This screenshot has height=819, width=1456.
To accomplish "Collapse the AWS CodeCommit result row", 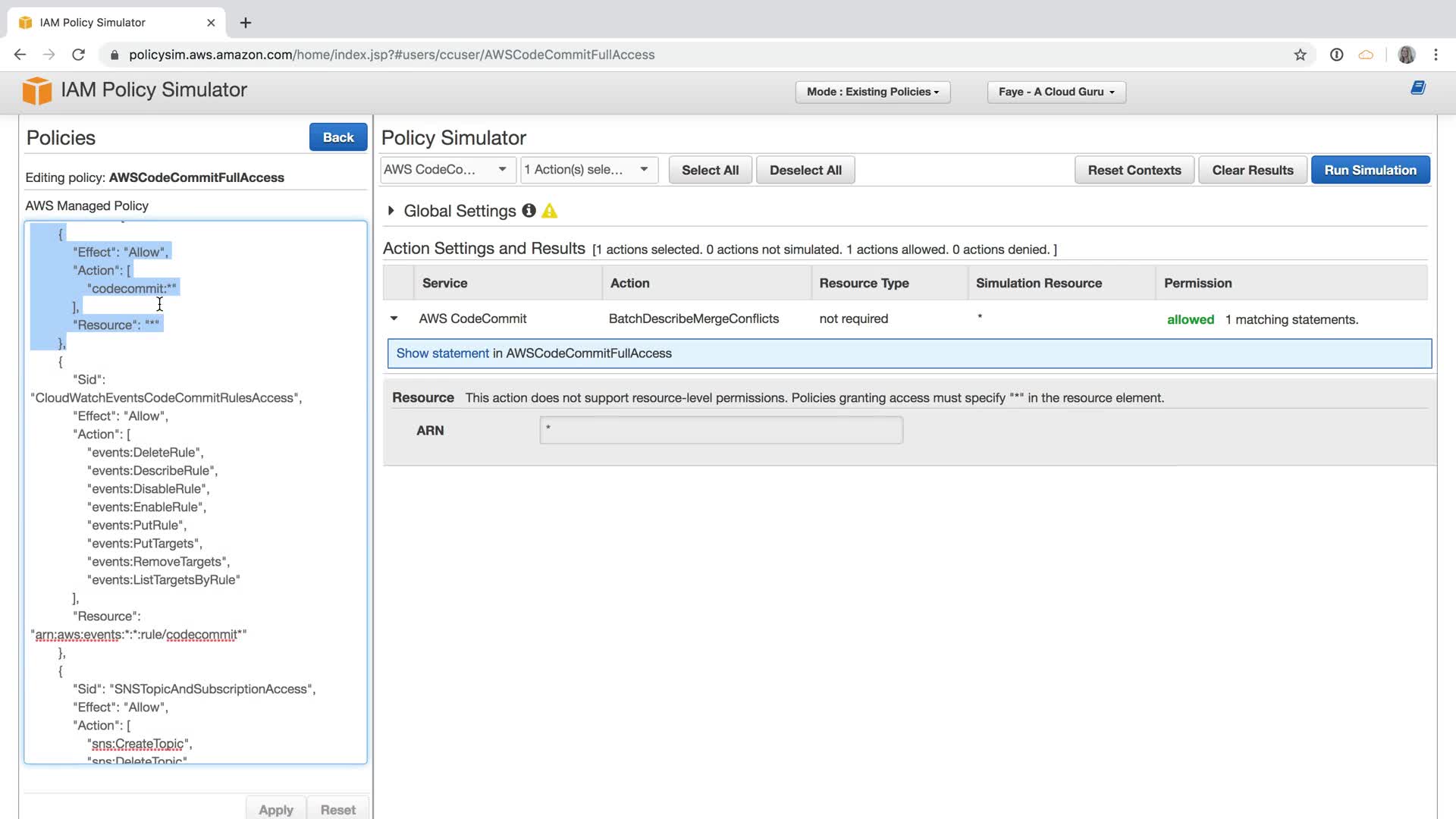I will pos(394,318).
